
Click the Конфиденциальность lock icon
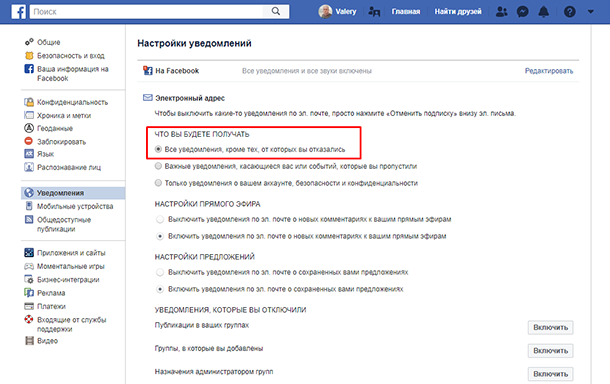point(29,102)
